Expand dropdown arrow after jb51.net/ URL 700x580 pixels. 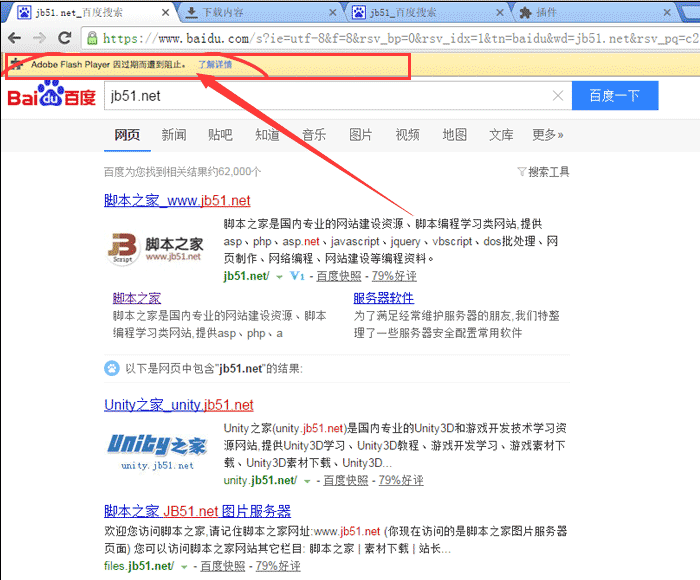pos(279,277)
